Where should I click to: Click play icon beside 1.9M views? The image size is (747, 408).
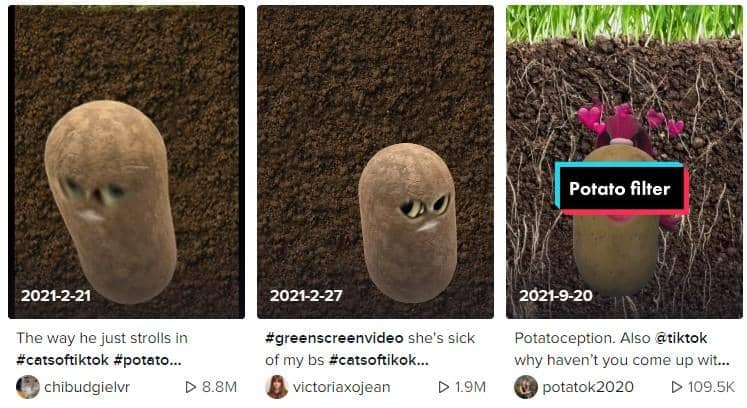pyautogui.click(x=444, y=387)
